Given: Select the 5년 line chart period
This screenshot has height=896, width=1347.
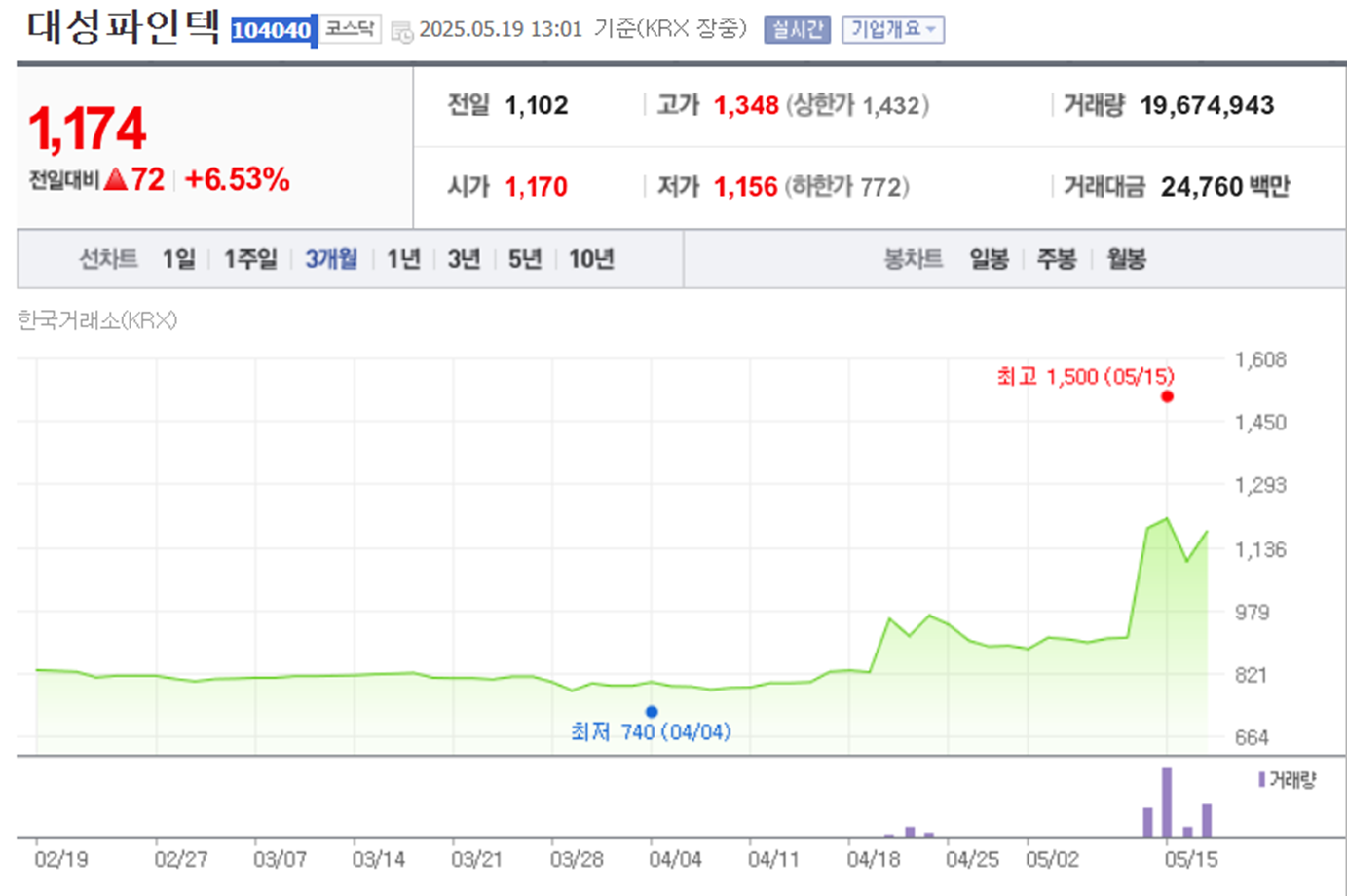Looking at the screenshot, I should 525,259.
